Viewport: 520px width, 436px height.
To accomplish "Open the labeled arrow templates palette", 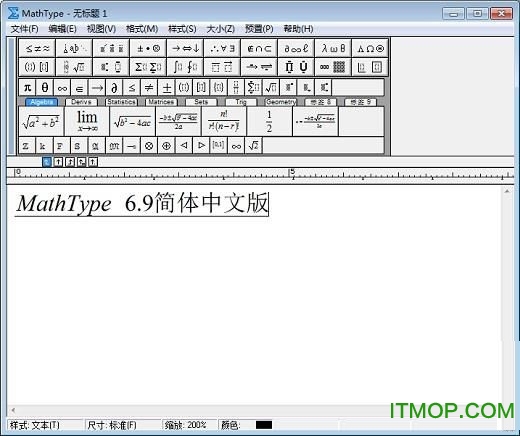I will click(x=259, y=67).
